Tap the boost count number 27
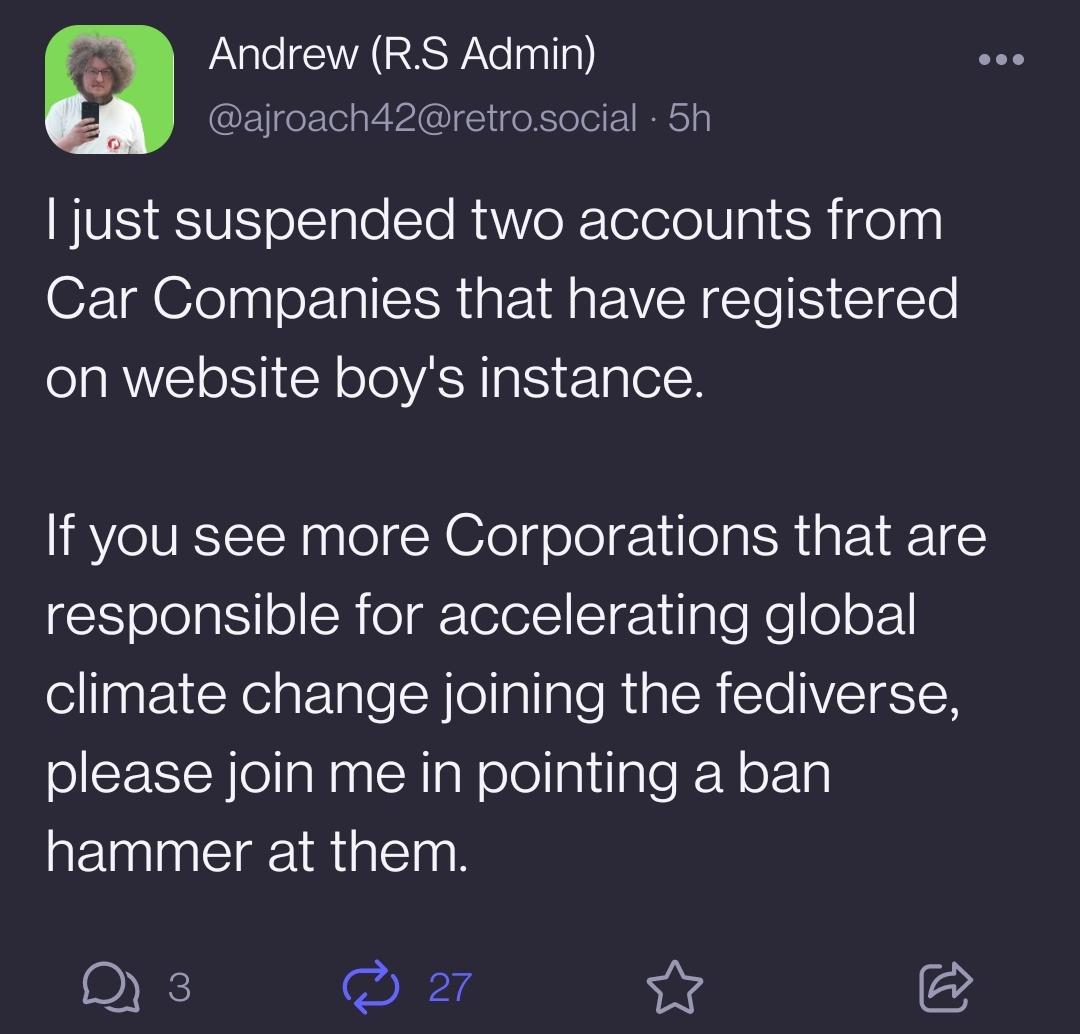Image resolution: width=1080 pixels, height=1034 pixels. click(449, 988)
